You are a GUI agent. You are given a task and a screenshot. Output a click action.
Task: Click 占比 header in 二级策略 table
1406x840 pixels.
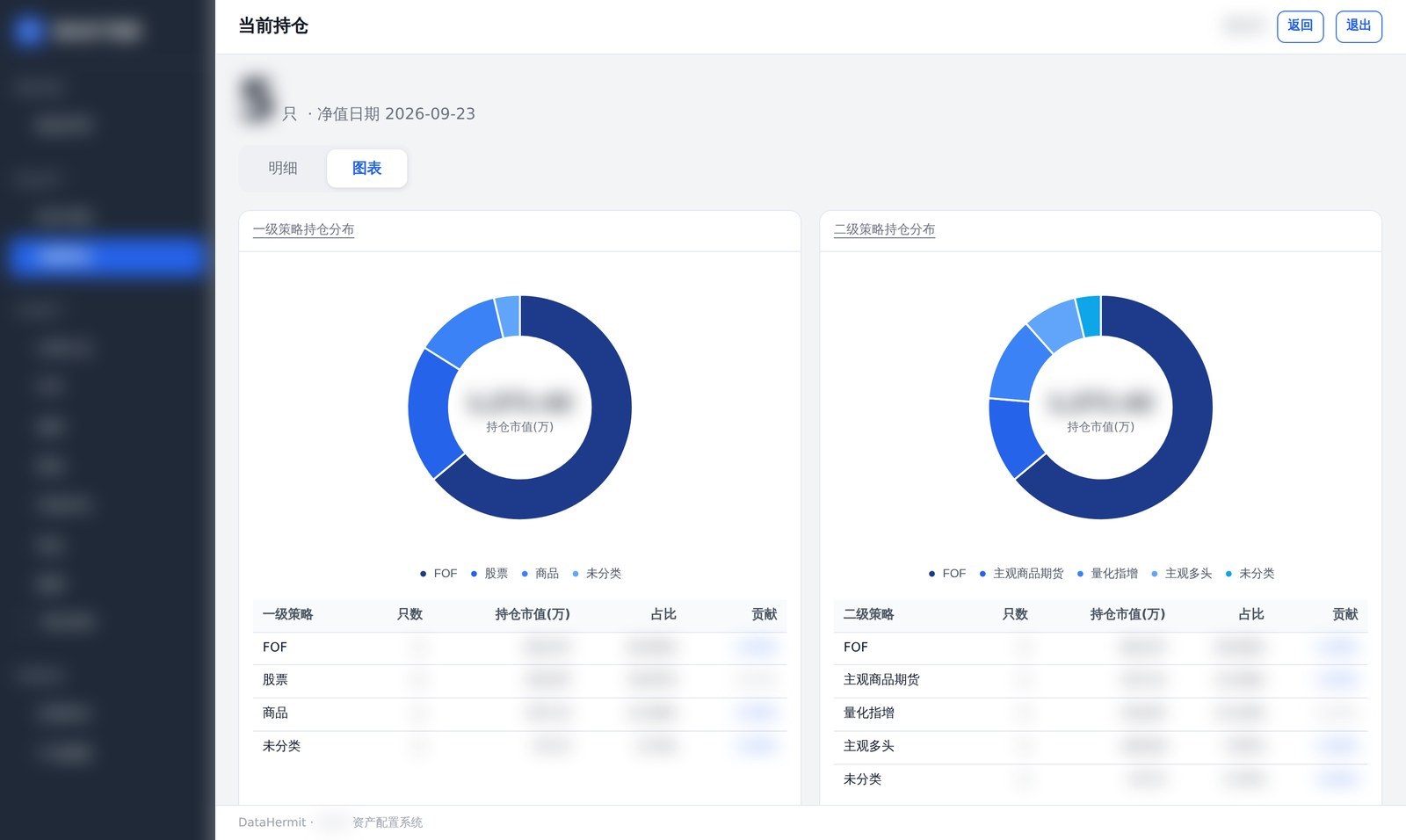coord(1251,614)
